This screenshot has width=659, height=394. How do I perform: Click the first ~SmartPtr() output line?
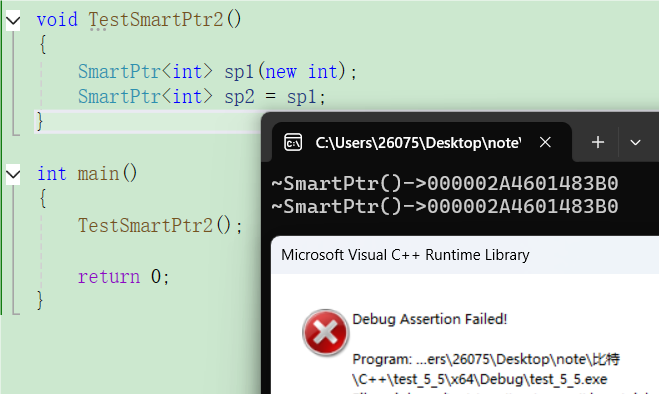click(x=445, y=184)
